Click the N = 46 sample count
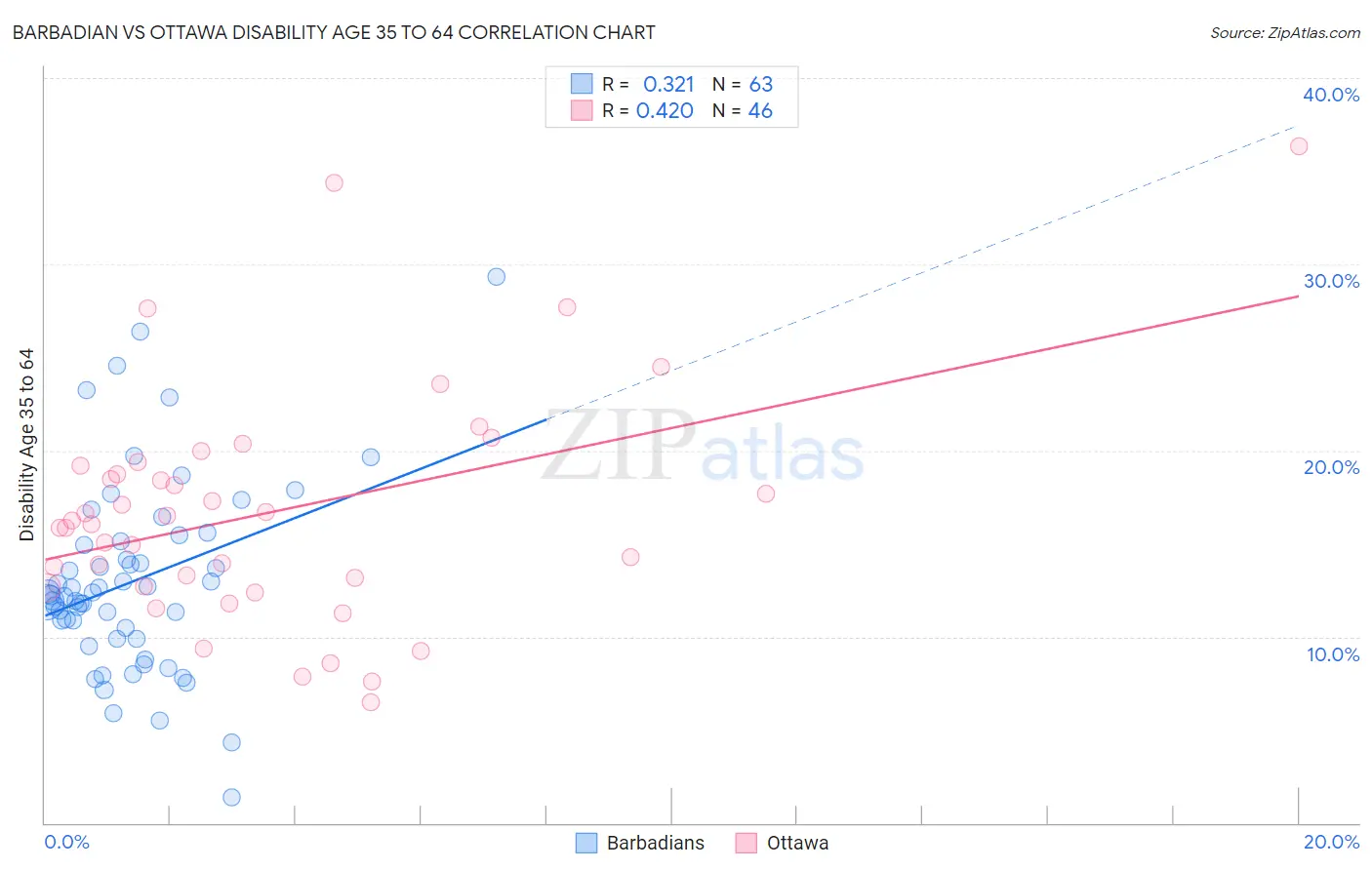 point(743,110)
